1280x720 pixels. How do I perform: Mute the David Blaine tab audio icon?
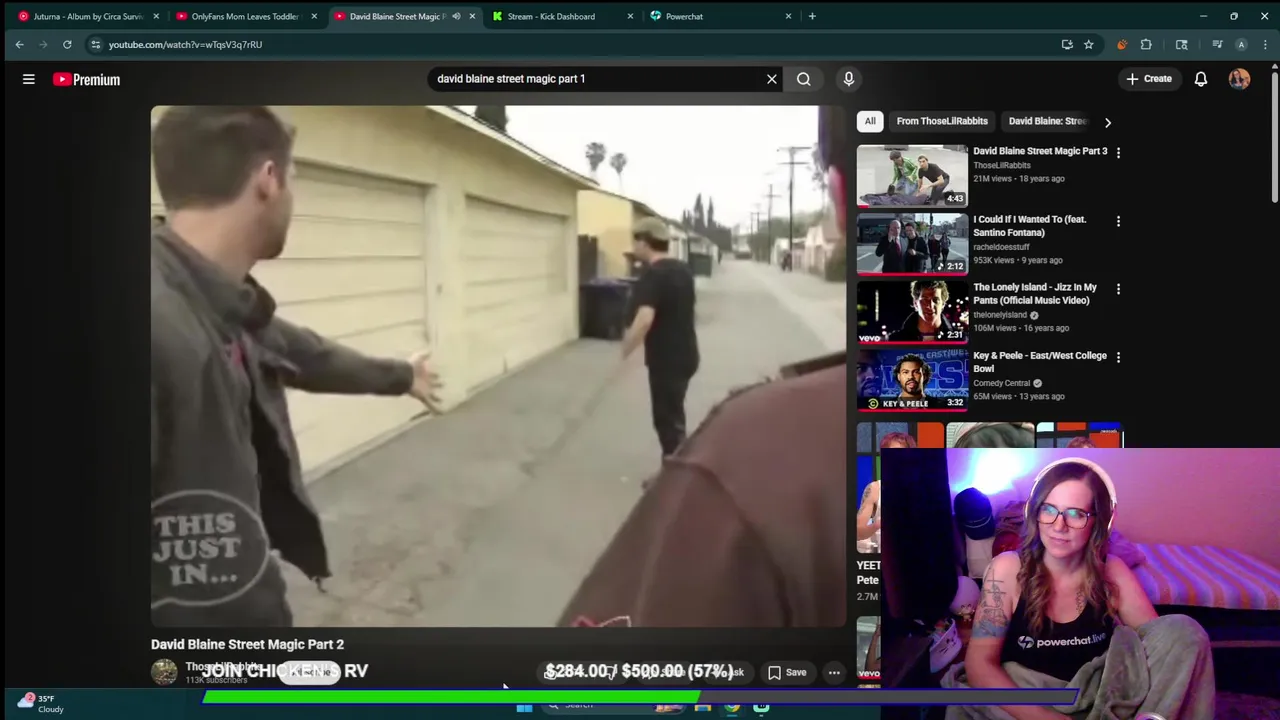tap(456, 16)
